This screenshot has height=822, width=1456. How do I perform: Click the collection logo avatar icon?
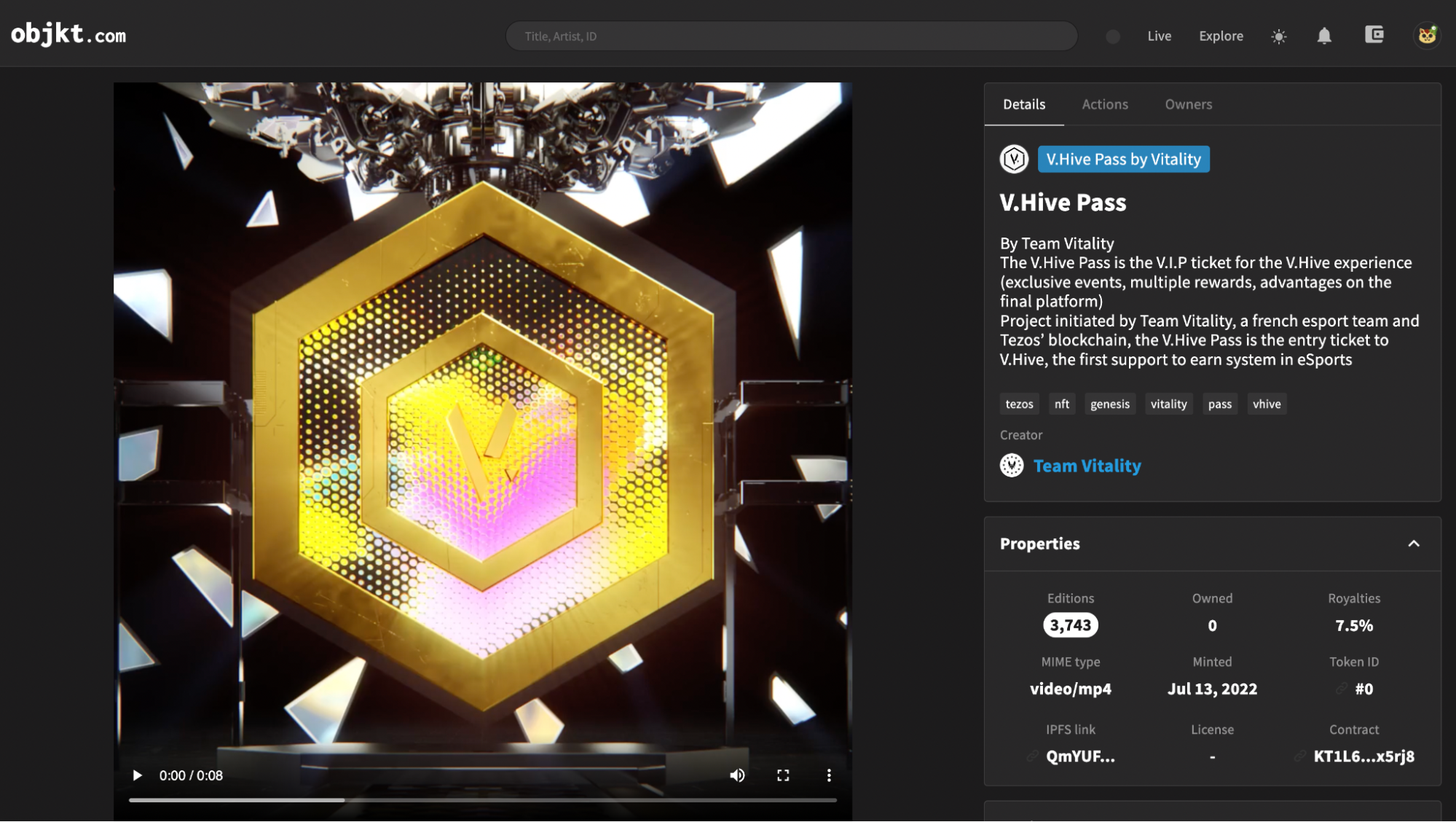[1014, 159]
